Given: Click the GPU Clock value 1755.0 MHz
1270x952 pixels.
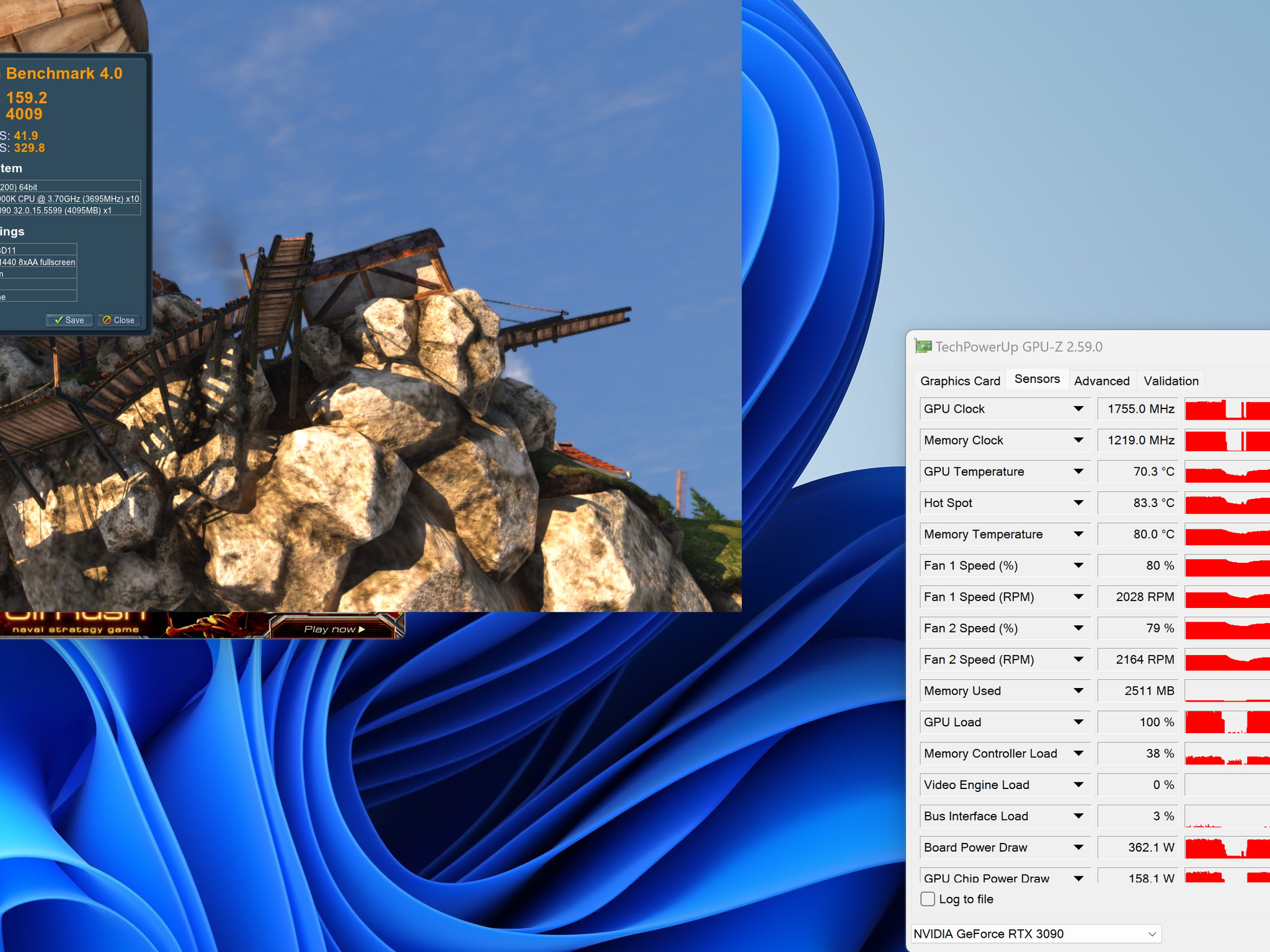Looking at the screenshot, I should tap(1139, 409).
